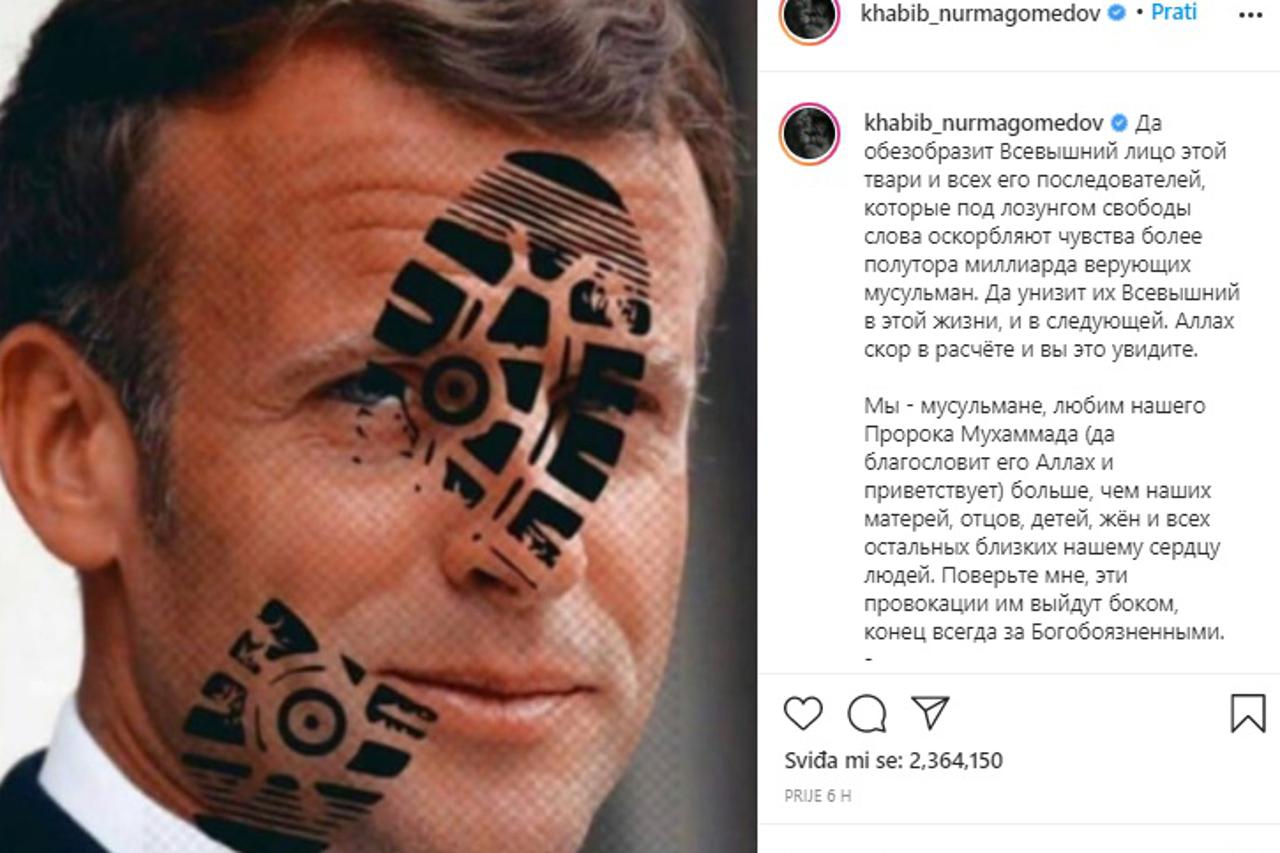The image size is (1280, 853).
Task: Open khabib_nurmagomedov profile from the header username
Action: (982, 13)
